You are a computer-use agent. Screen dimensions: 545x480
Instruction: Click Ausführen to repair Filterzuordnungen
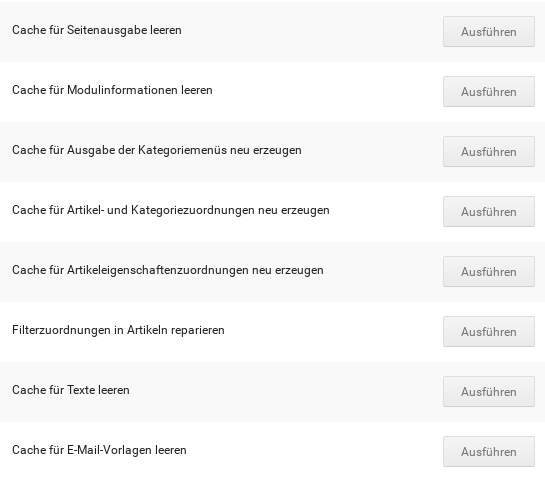pos(489,332)
